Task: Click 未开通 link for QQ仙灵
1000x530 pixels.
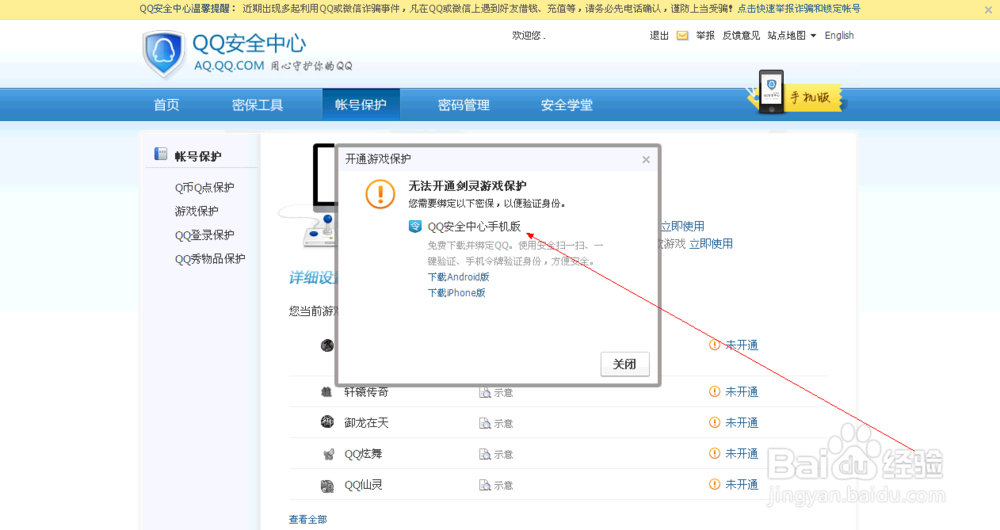Action: pyautogui.click(x=742, y=484)
